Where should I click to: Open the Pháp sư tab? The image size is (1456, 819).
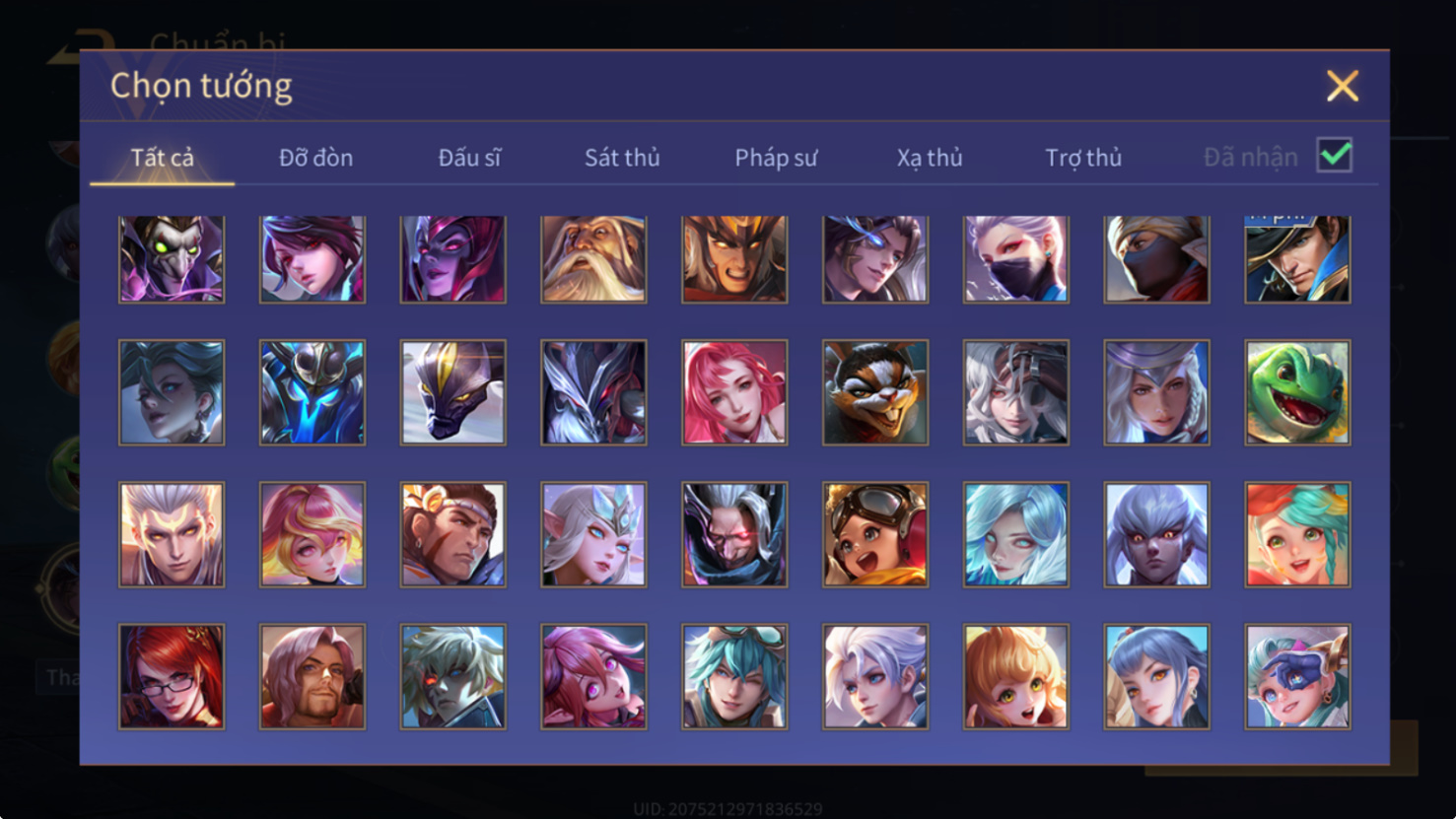[776, 158]
